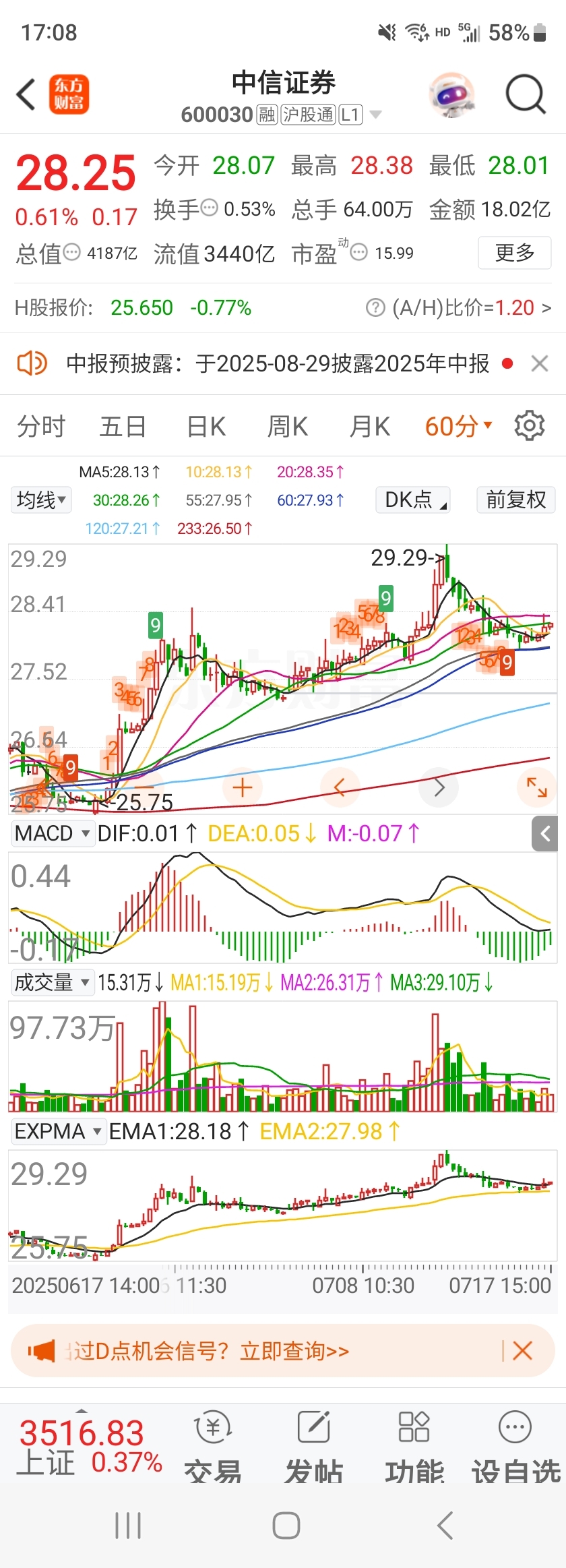The width and height of the screenshot is (566, 1568).
Task: Tap the speaker announcement icon
Action: 32,363
